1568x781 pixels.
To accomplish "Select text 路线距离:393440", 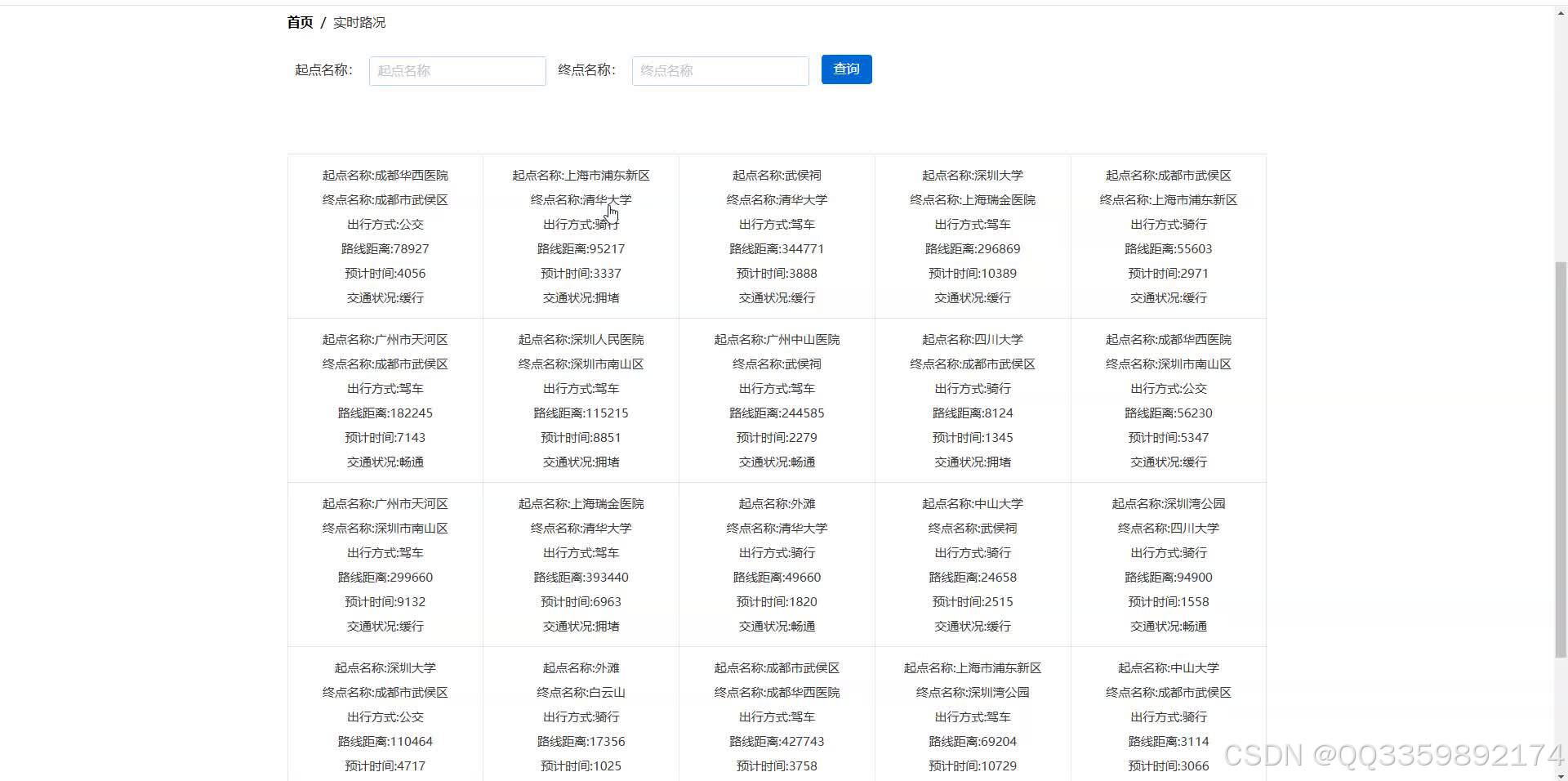I will 581,578.
